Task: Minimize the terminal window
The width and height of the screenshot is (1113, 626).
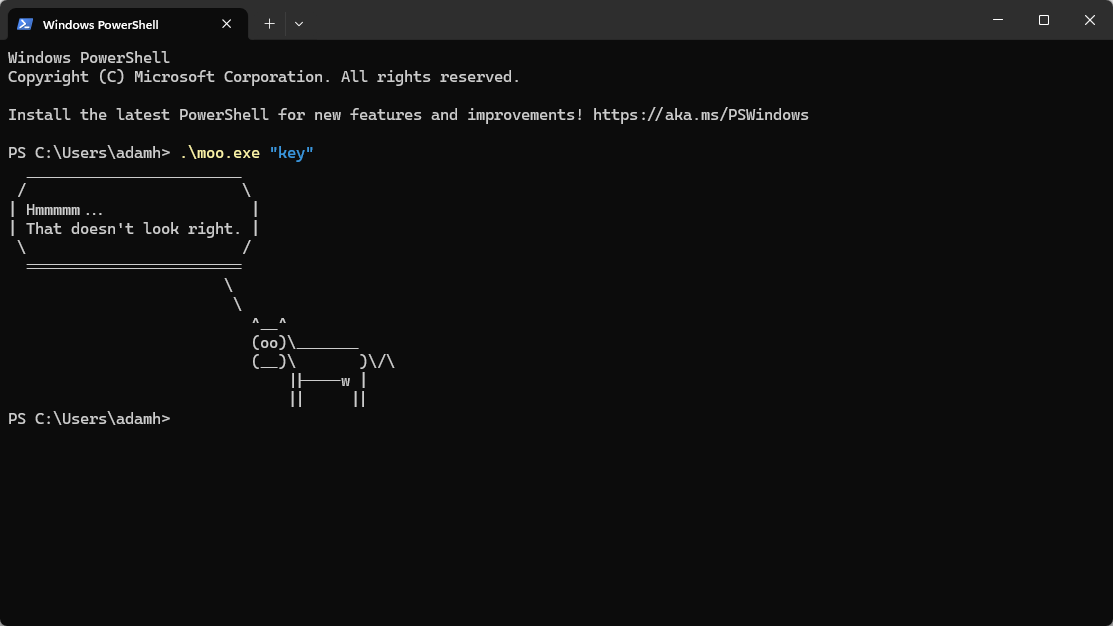Action: (998, 20)
